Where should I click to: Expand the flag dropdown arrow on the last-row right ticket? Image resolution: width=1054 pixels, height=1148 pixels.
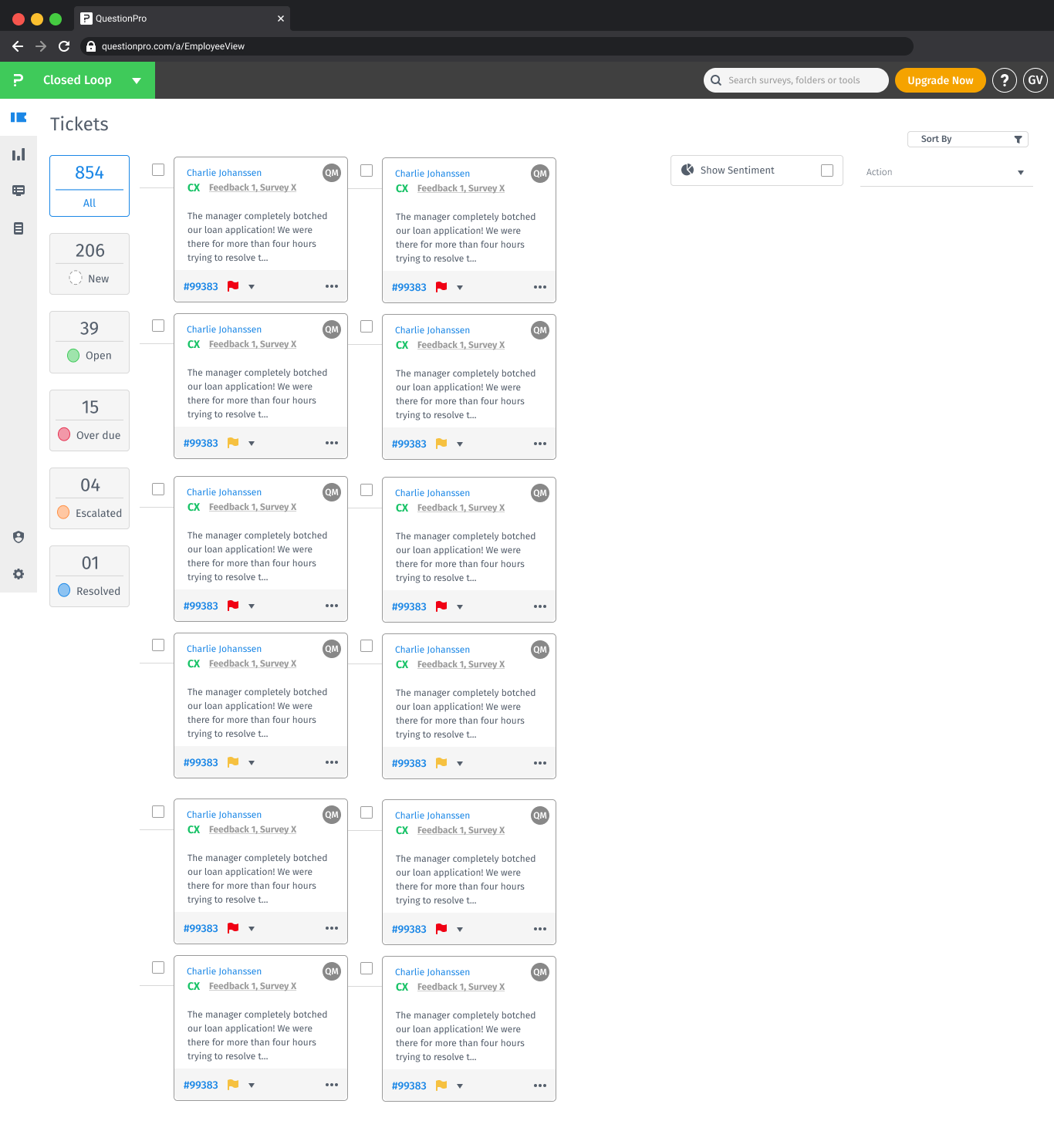(x=460, y=1086)
